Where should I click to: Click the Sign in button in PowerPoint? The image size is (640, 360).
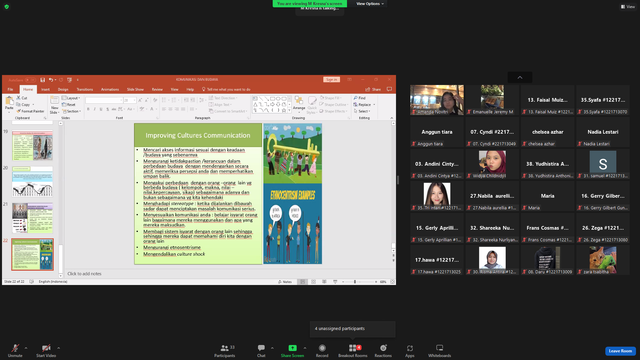point(331,80)
